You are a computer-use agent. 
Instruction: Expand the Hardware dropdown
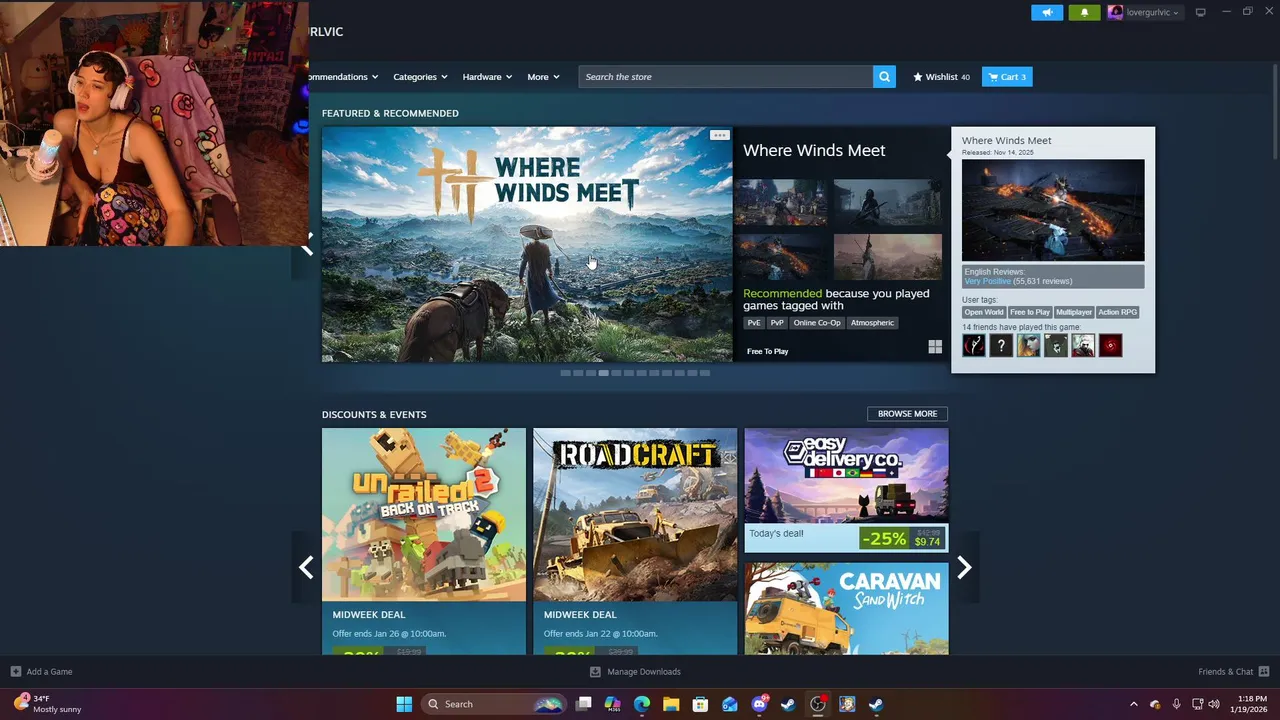(x=487, y=77)
